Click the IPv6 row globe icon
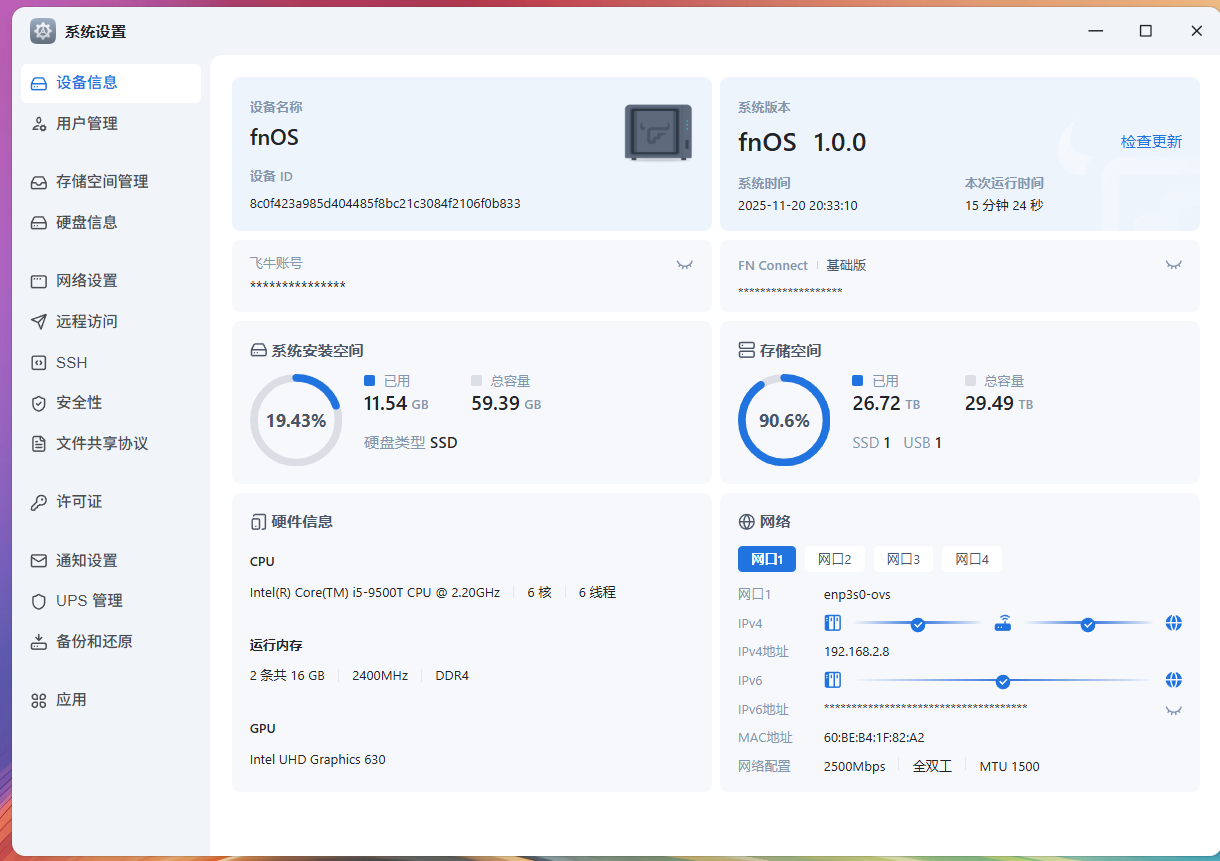 1174,681
